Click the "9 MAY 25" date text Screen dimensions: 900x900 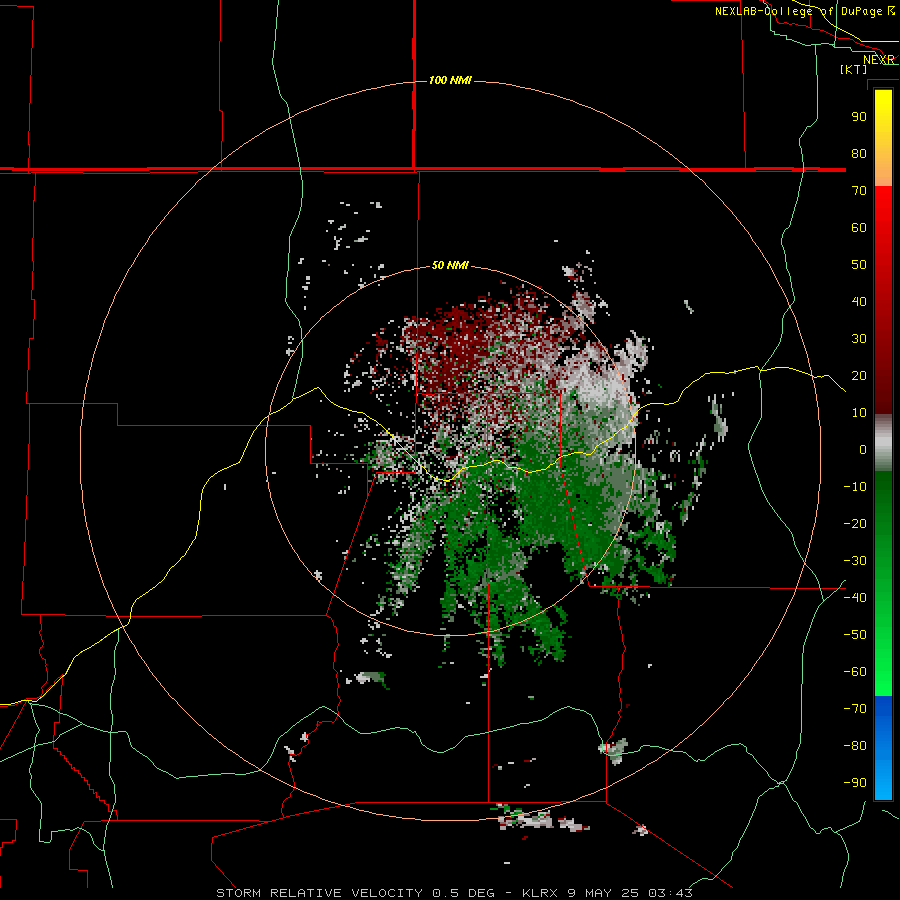[603, 893]
